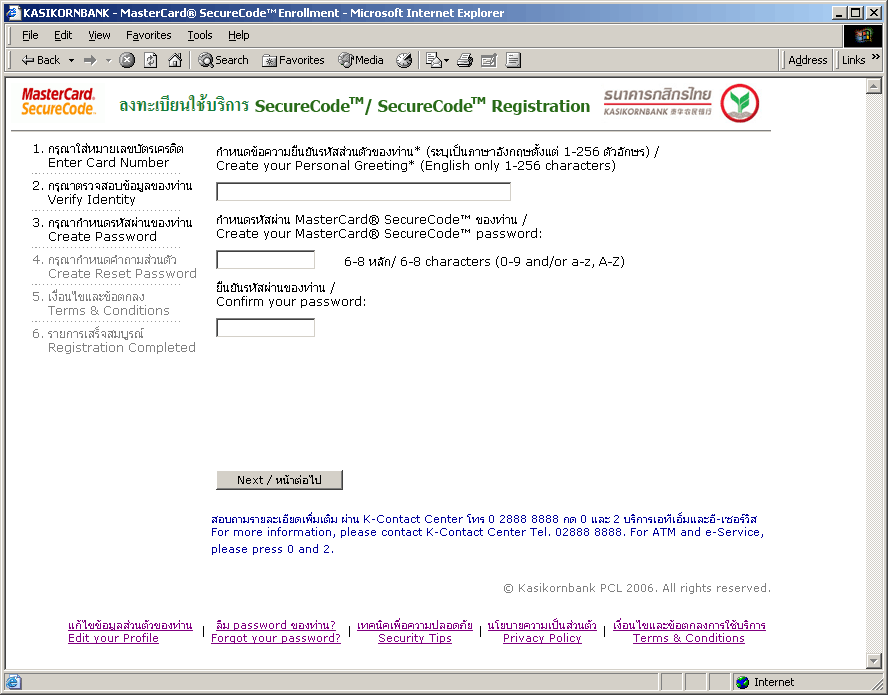
Task: Expand the Links overflow chevron
Action: 876,57
